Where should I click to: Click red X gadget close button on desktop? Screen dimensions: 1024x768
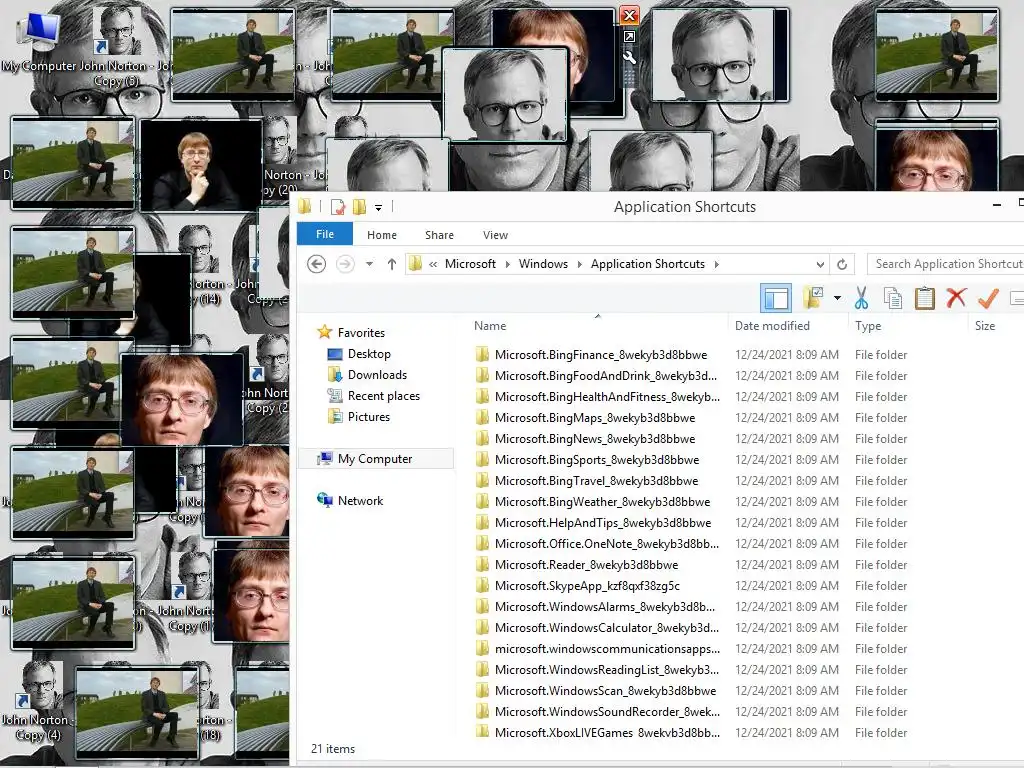(x=629, y=15)
